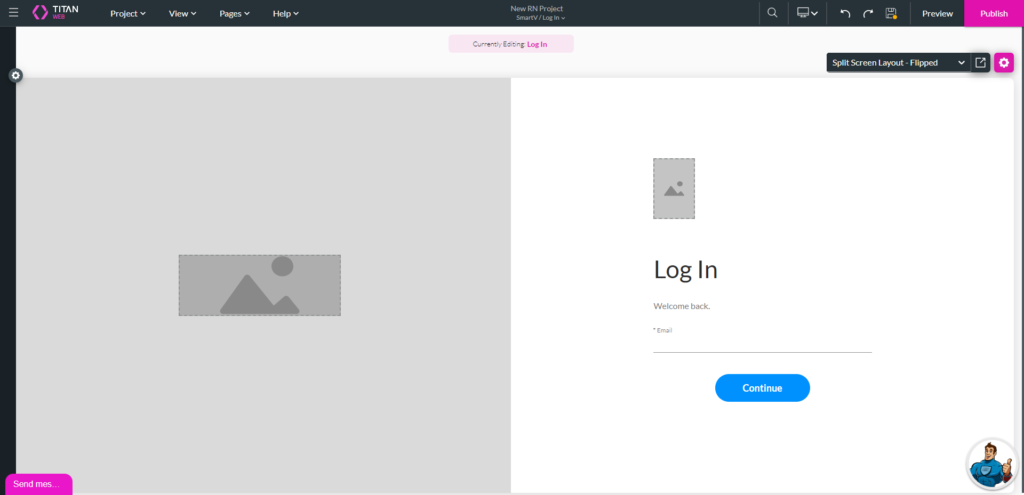Open Split Screen Layout - Flipped dropdown

point(899,63)
